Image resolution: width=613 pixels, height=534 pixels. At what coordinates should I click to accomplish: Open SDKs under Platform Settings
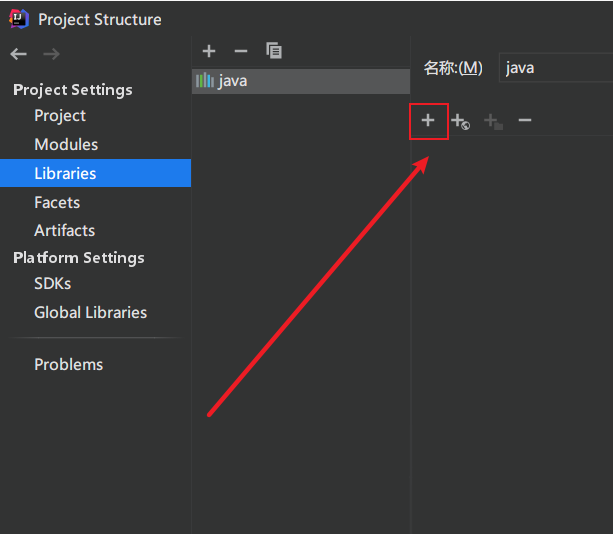click(52, 284)
